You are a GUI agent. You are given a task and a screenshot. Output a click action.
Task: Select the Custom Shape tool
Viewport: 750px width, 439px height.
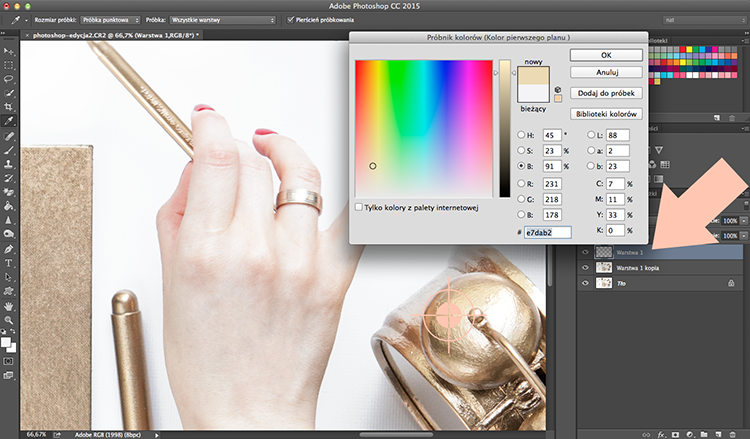pos(9,291)
